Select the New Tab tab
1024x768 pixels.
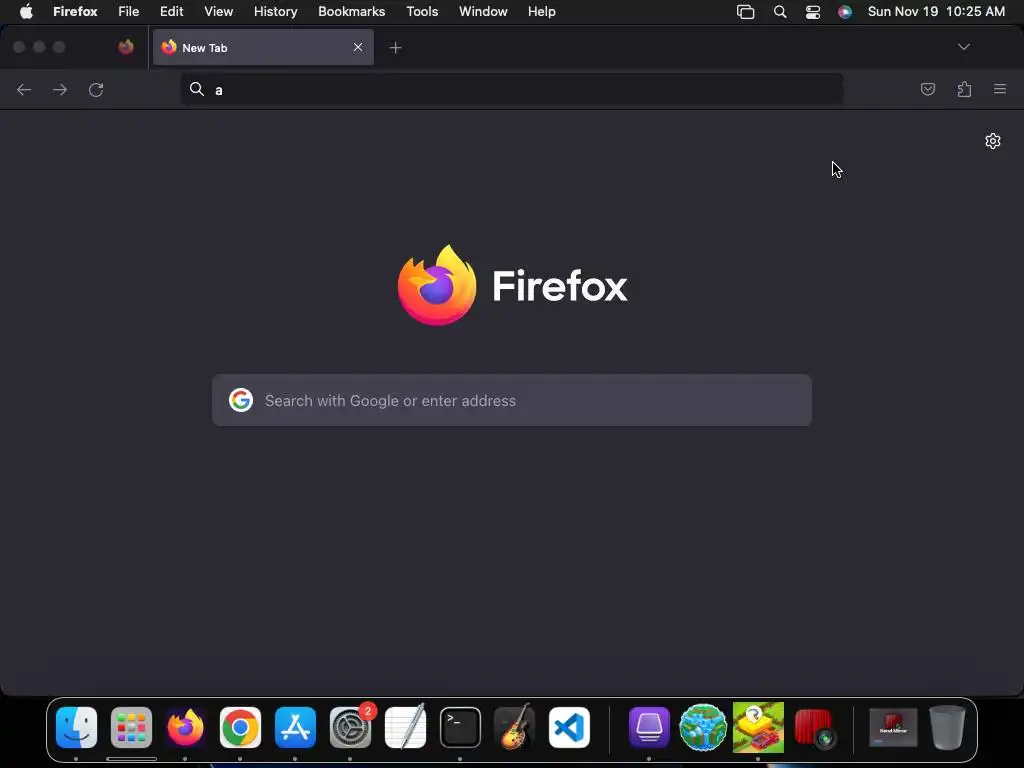pyautogui.click(x=263, y=47)
